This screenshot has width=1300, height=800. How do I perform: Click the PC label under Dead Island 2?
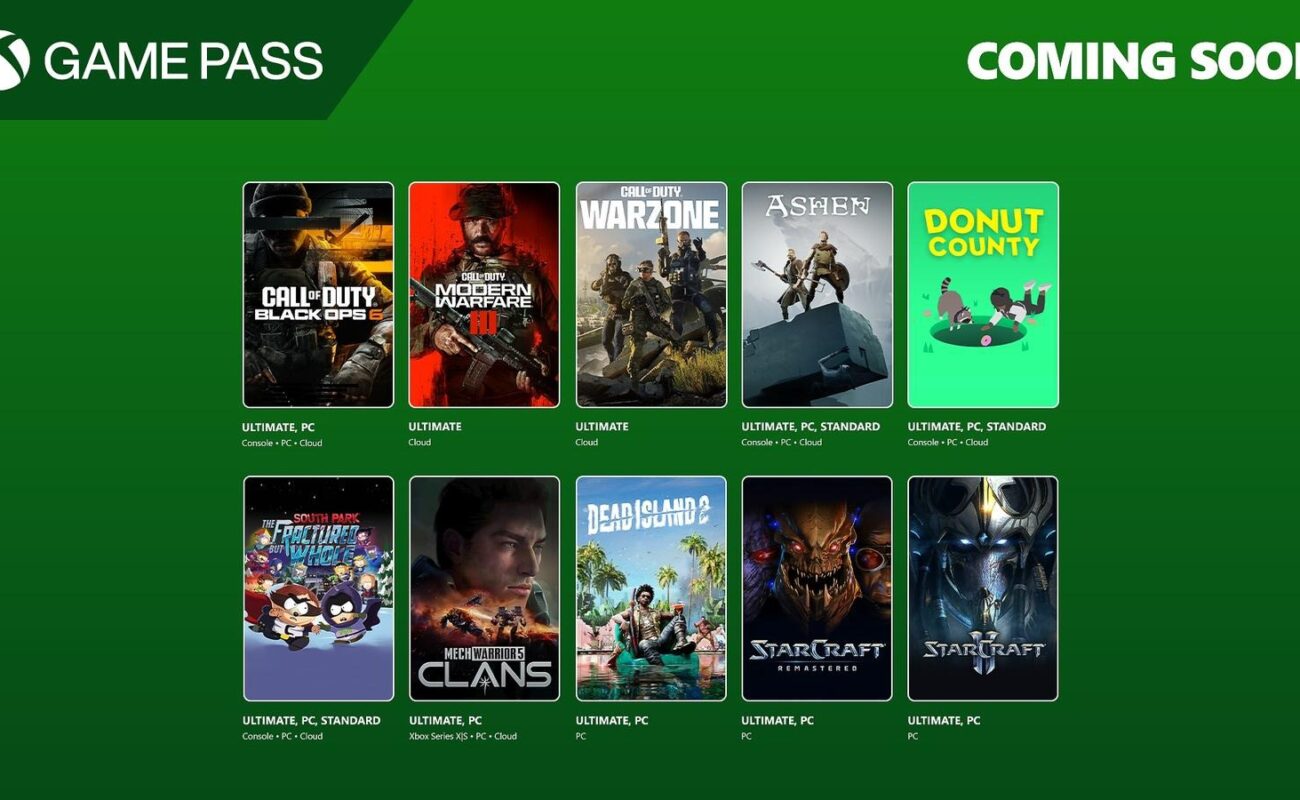tap(581, 736)
